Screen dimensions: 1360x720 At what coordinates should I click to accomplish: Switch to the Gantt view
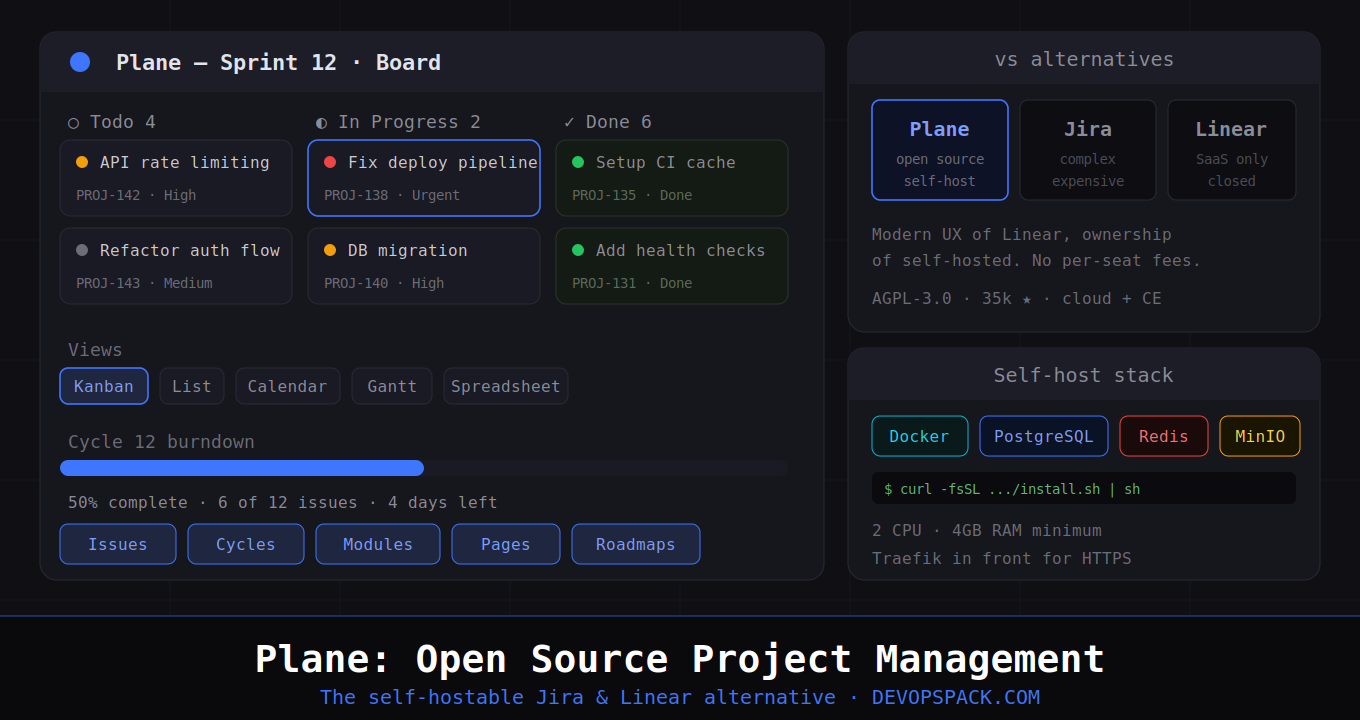point(392,386)
